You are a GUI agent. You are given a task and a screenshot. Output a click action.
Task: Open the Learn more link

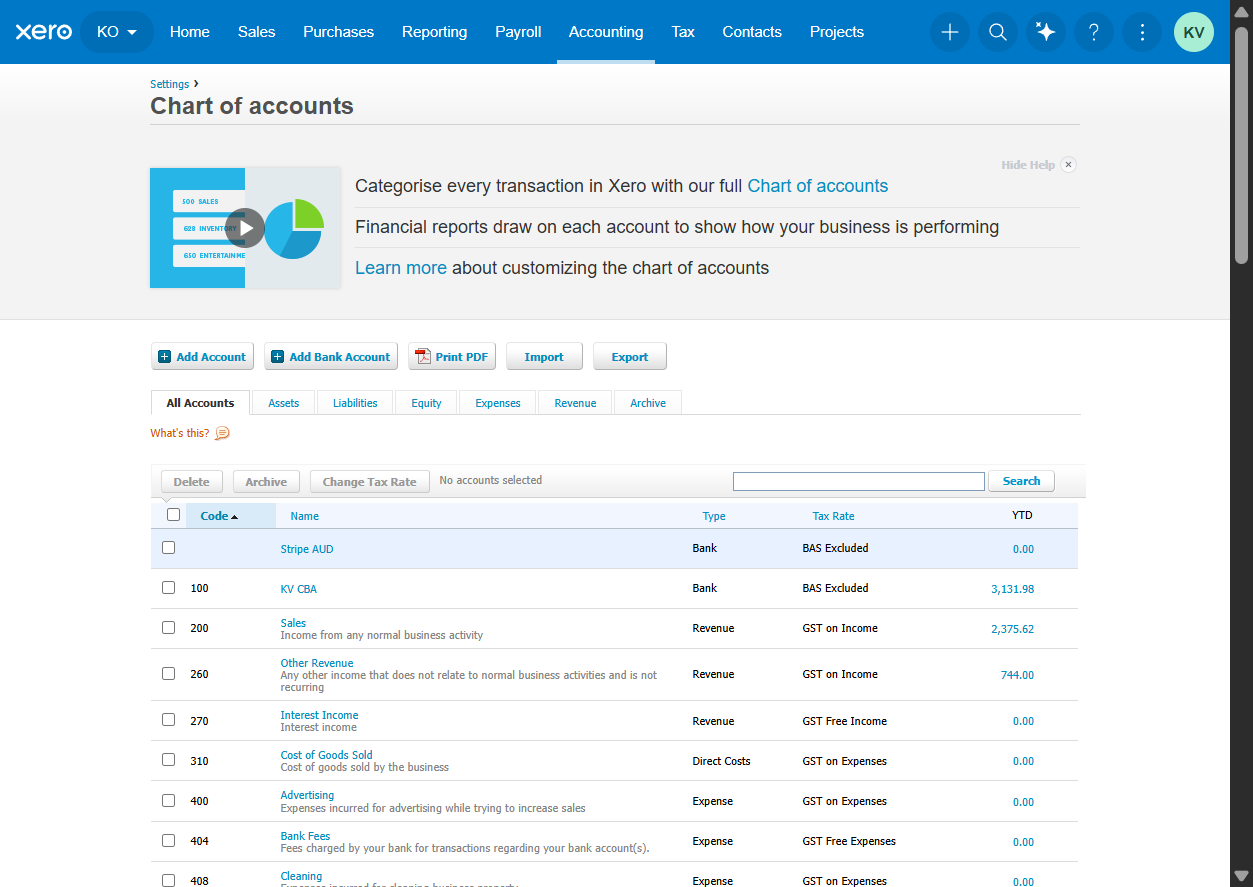(x=401, y=268)
